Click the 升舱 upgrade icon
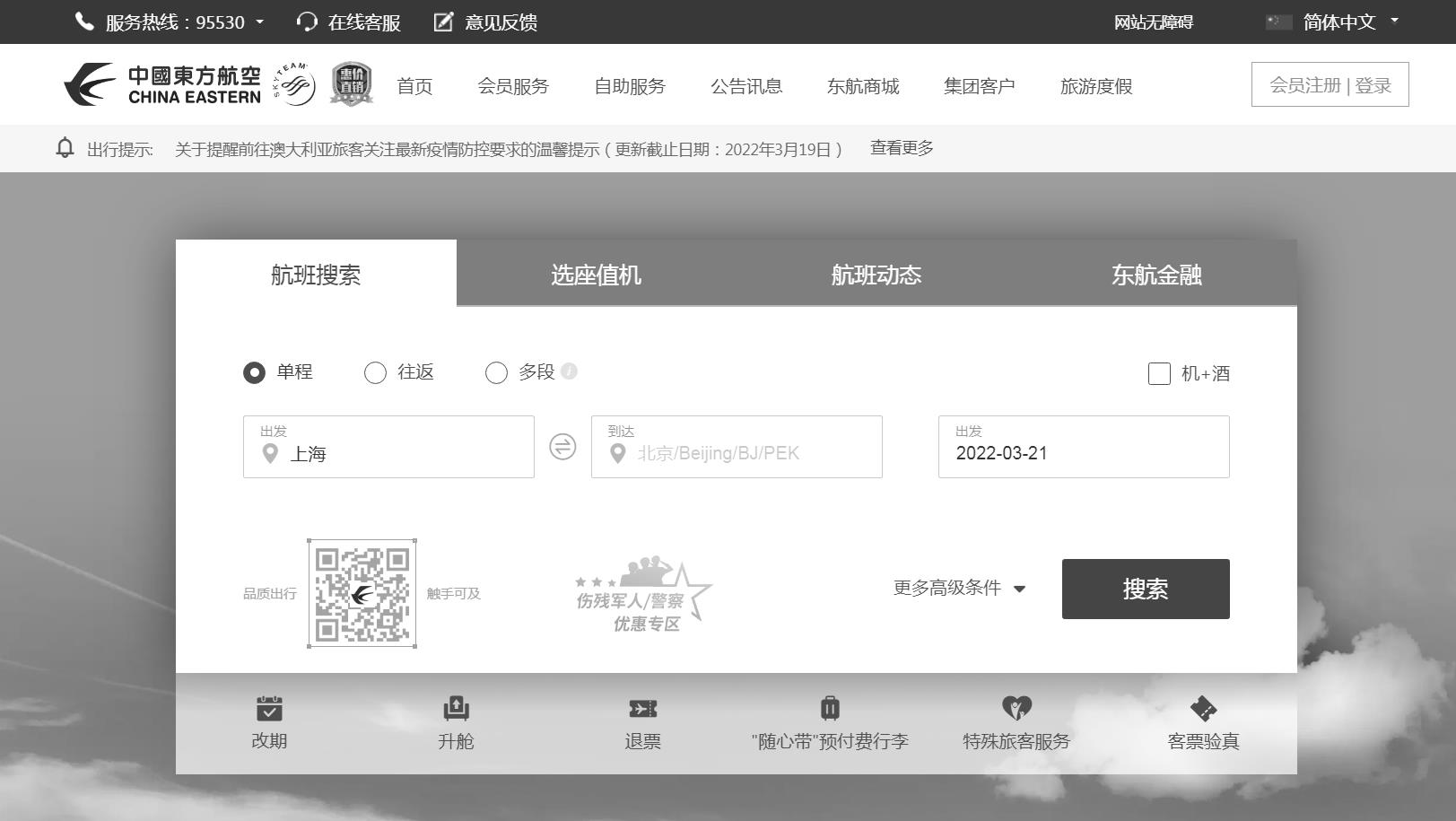 point(456,709)
